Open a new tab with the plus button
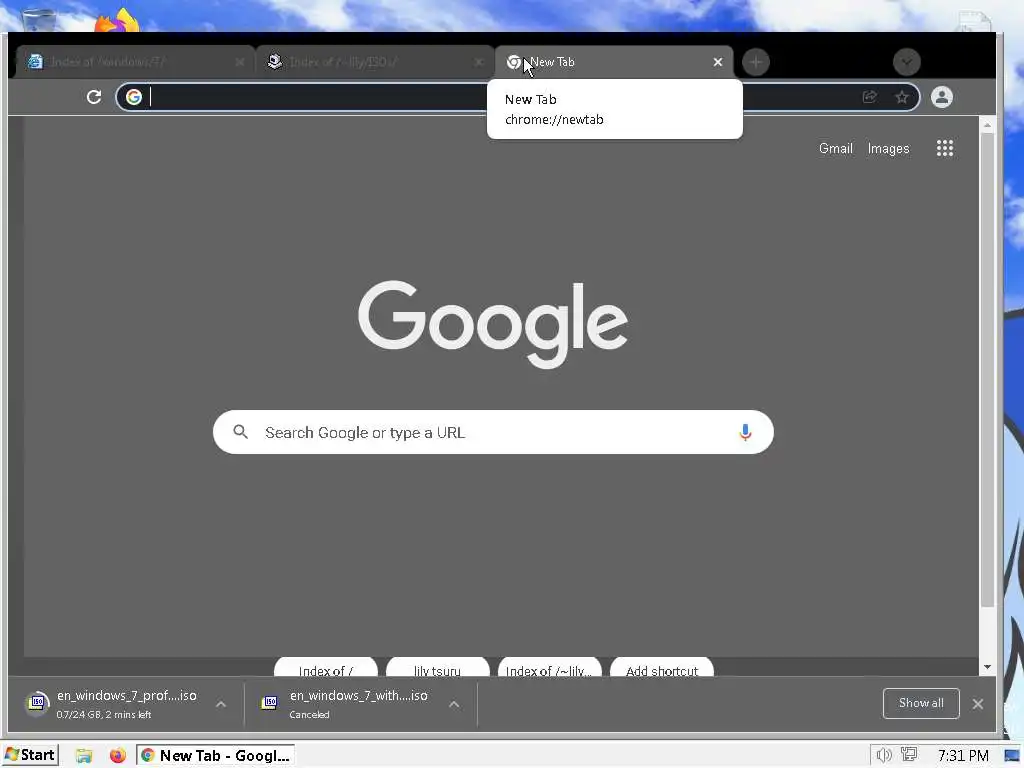This screenshot has width=1024, height=768. point(756,62)
